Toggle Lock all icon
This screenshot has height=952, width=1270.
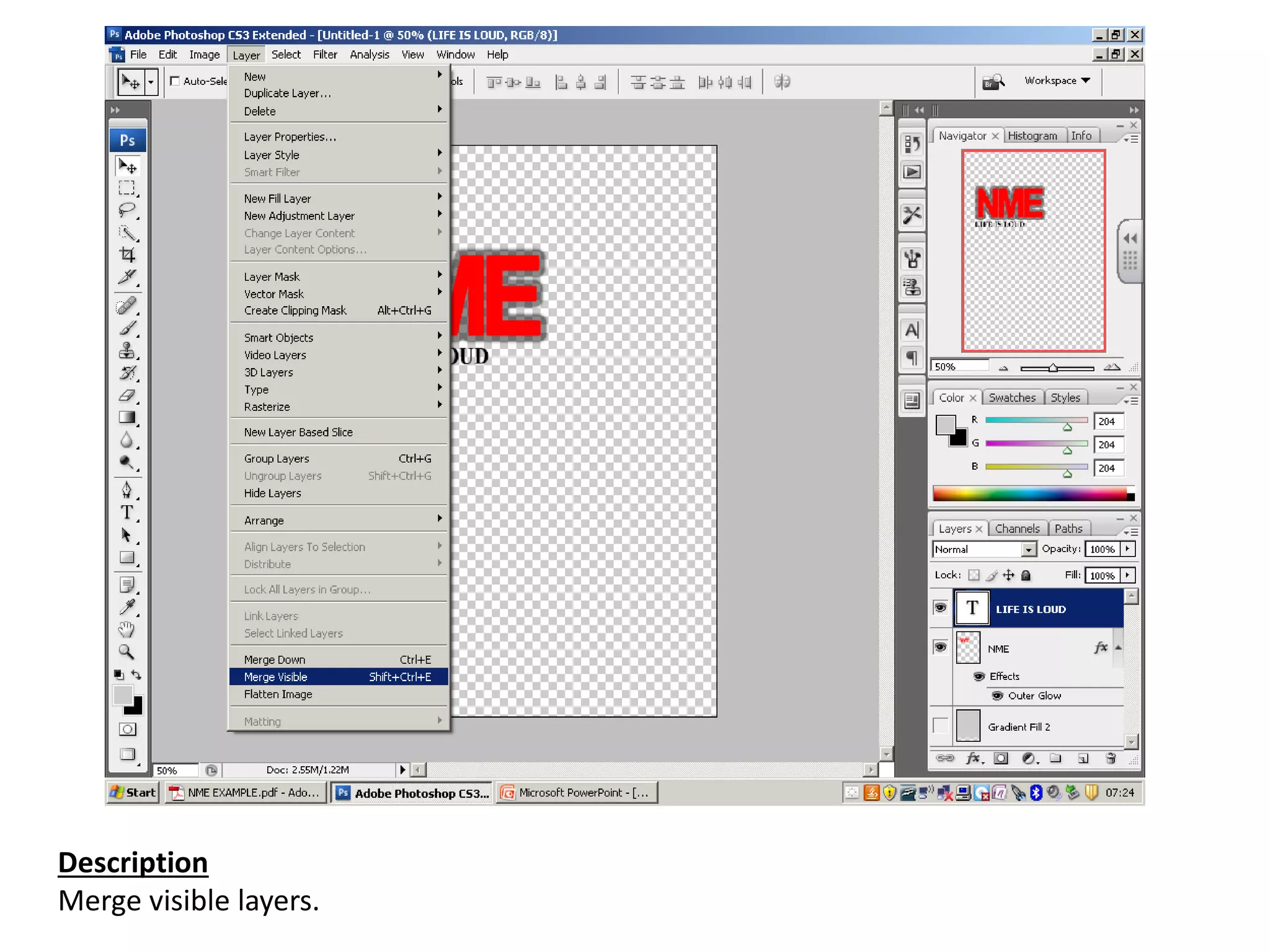pos(1026,575)
